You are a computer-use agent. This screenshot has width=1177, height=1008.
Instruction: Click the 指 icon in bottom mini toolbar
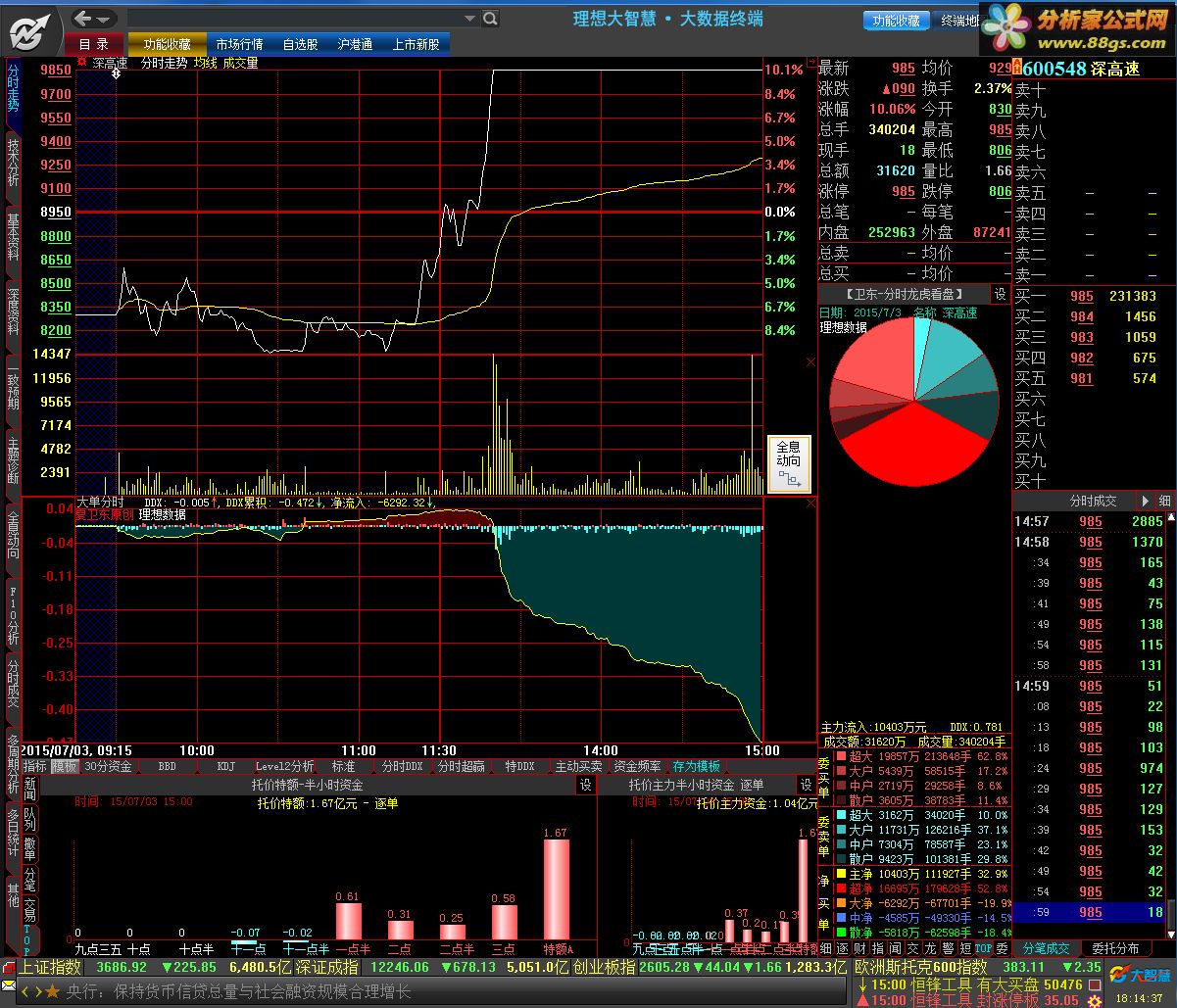[878, 948]
